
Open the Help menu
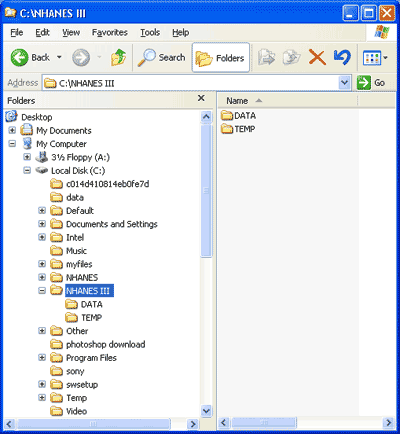pyautogui.click(x=181, y=32)
